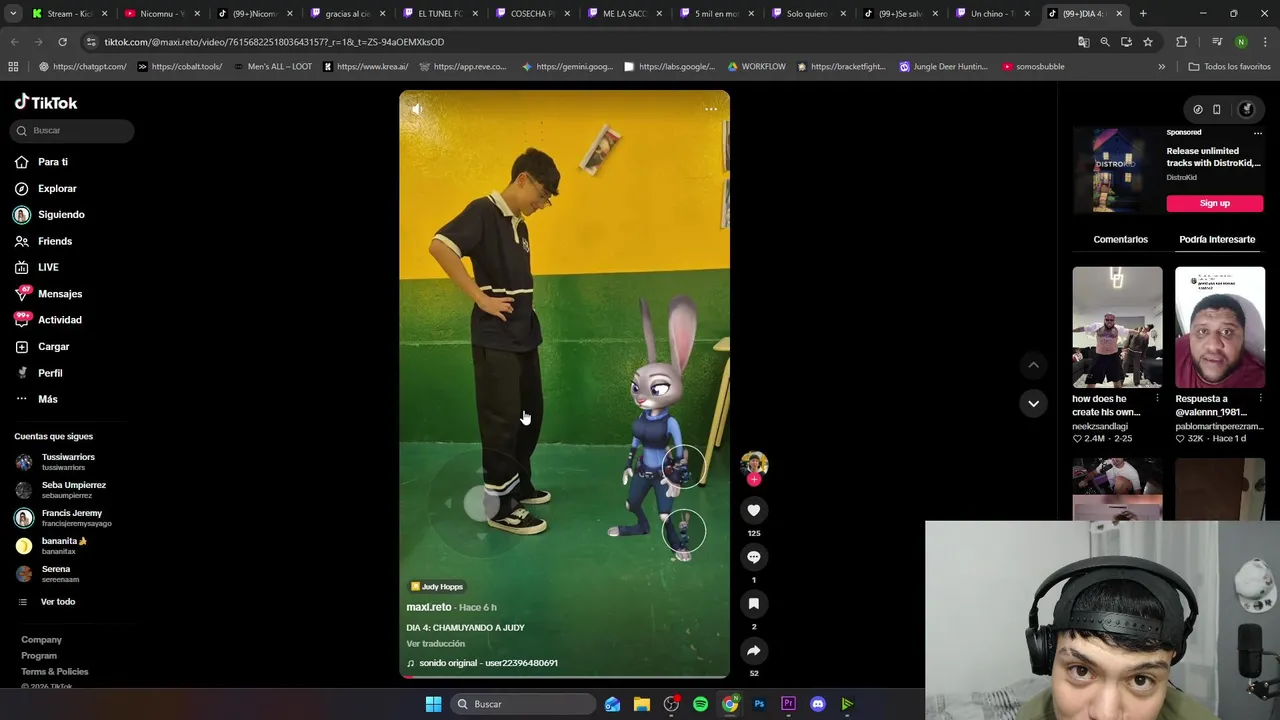This screenshot has width=1280, height=720.
Task: Switch to Podría interesarte tab
Action: pos(1217,239)
